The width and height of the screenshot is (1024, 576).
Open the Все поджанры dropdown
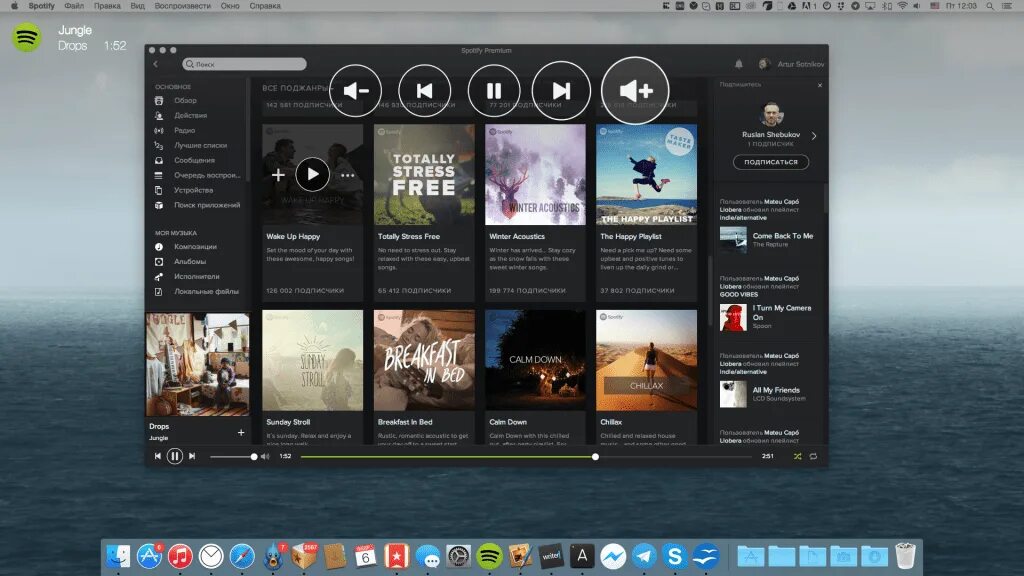point(297,88)
